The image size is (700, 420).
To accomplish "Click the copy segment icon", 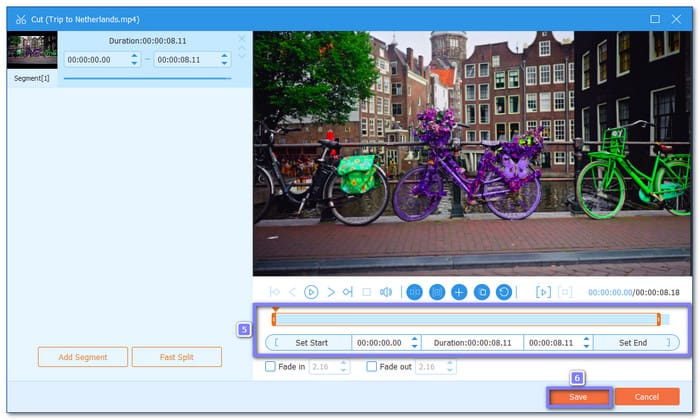I will [x=481, y=292].
